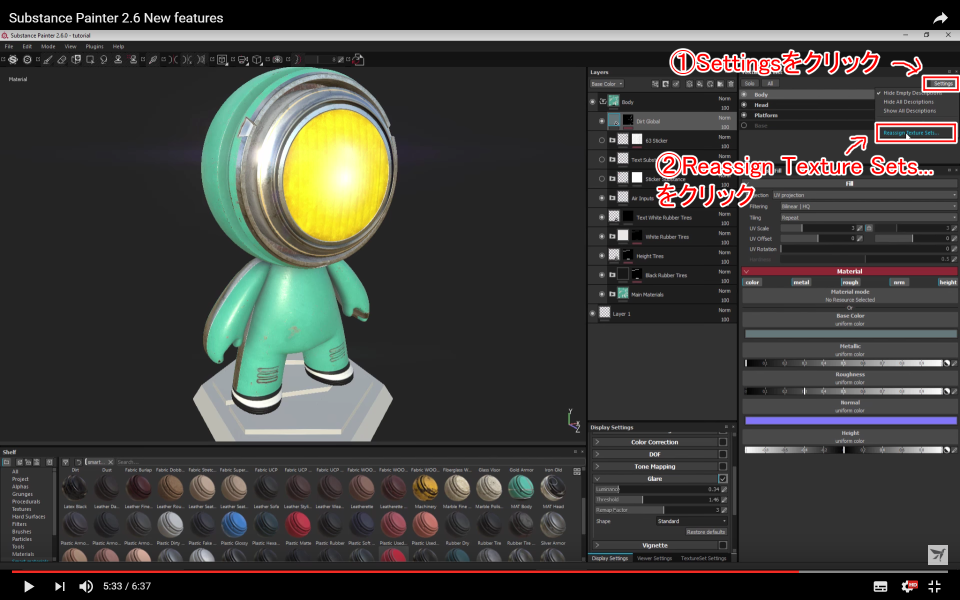Image resolution: width=960 pixels, height=600 pixels.
Task: Click the Solo button
Action: pos(749,83)
